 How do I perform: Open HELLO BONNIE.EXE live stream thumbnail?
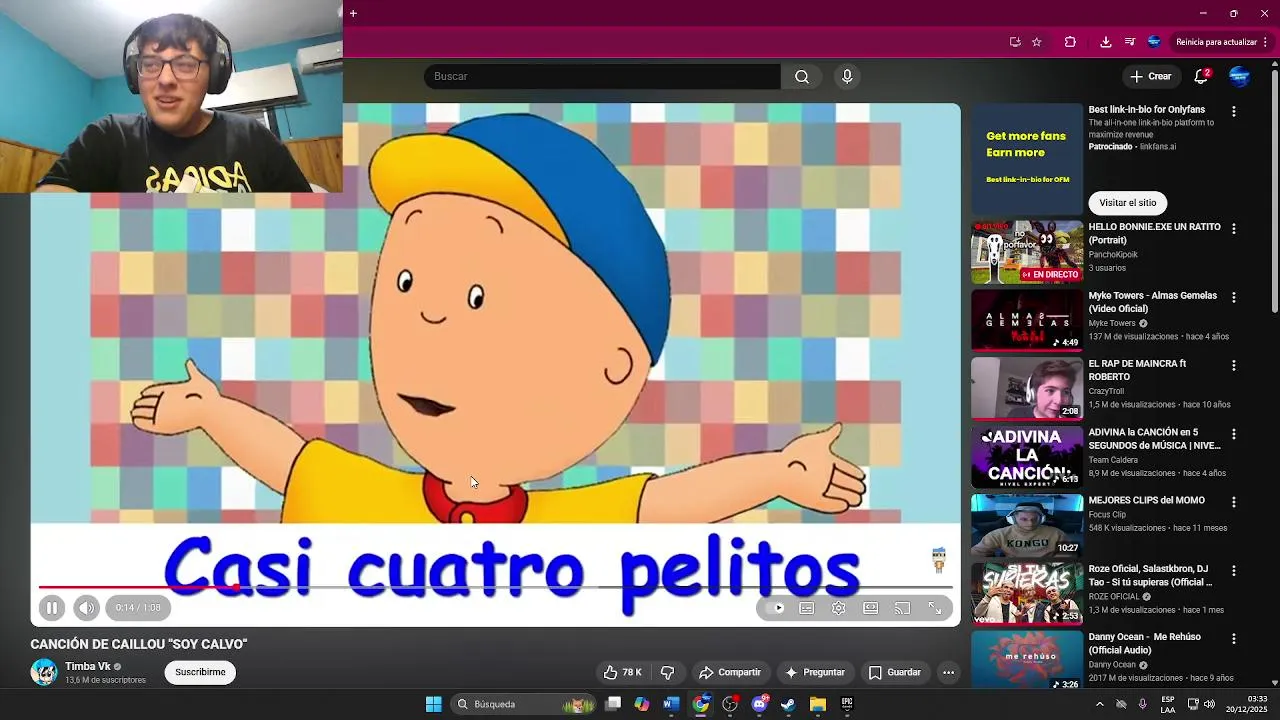(1027, 252)
